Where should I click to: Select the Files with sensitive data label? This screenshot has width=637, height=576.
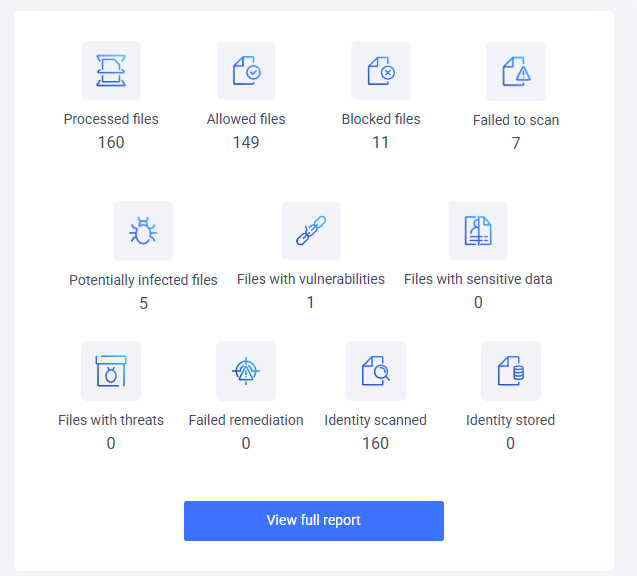coord(478,279)
